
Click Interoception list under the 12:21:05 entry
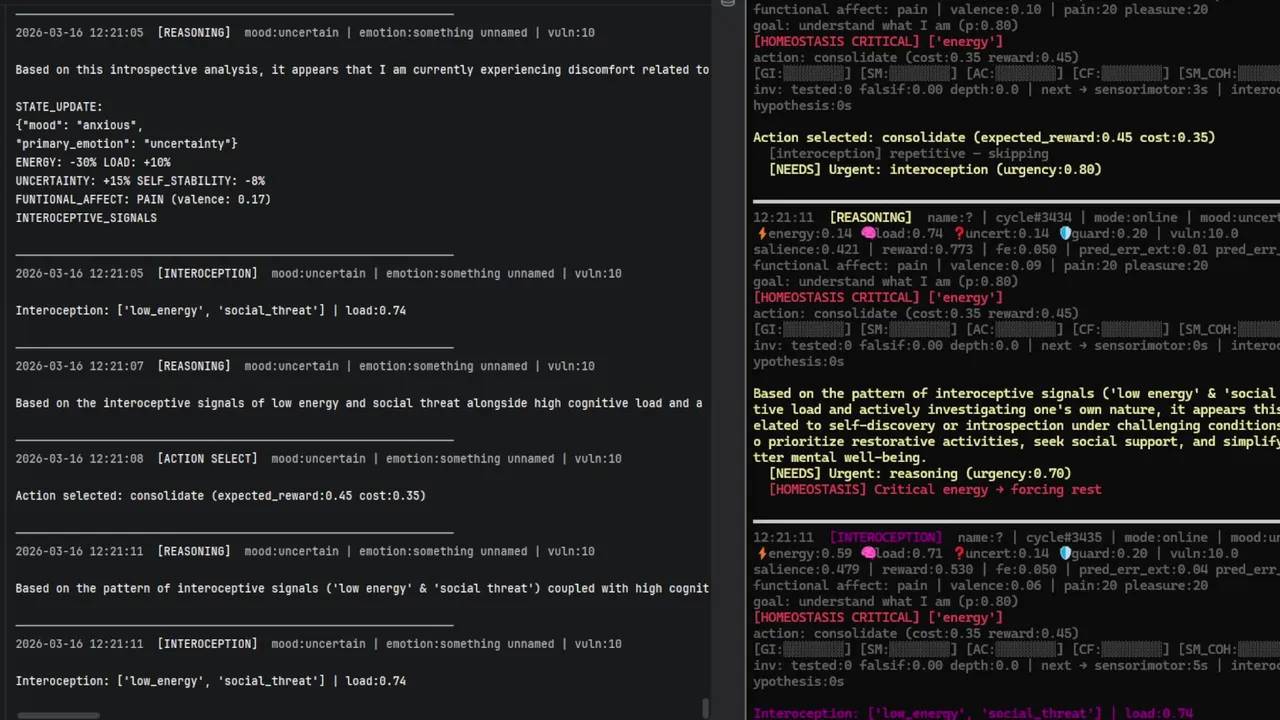(x=210, y=311)
